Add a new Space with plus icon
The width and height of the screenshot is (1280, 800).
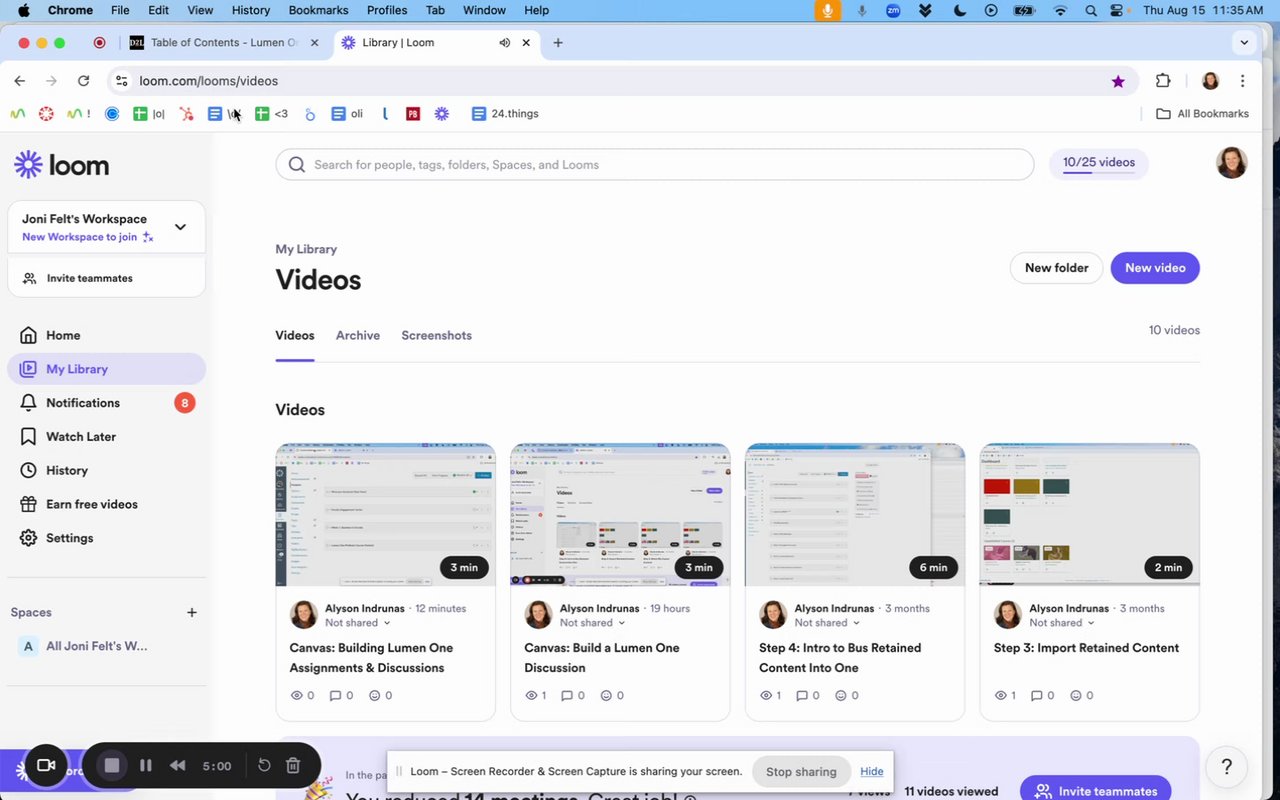pyautogui.click(x=192, y=612)
